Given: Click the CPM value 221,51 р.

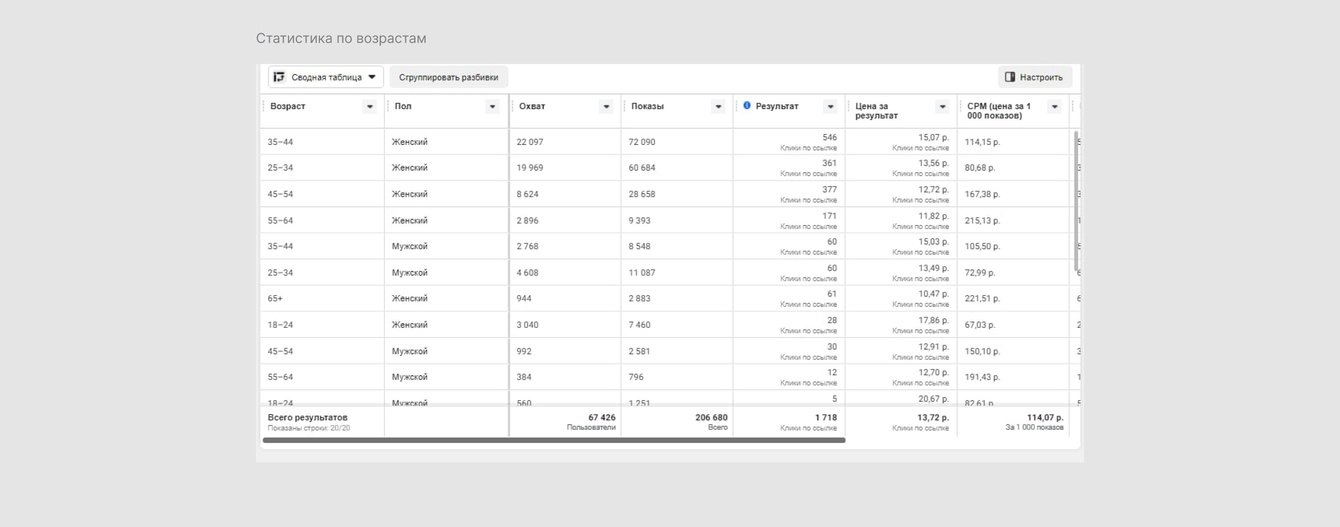Looking at the screenshot, I should pyautogui.click(x=982, y=298).
